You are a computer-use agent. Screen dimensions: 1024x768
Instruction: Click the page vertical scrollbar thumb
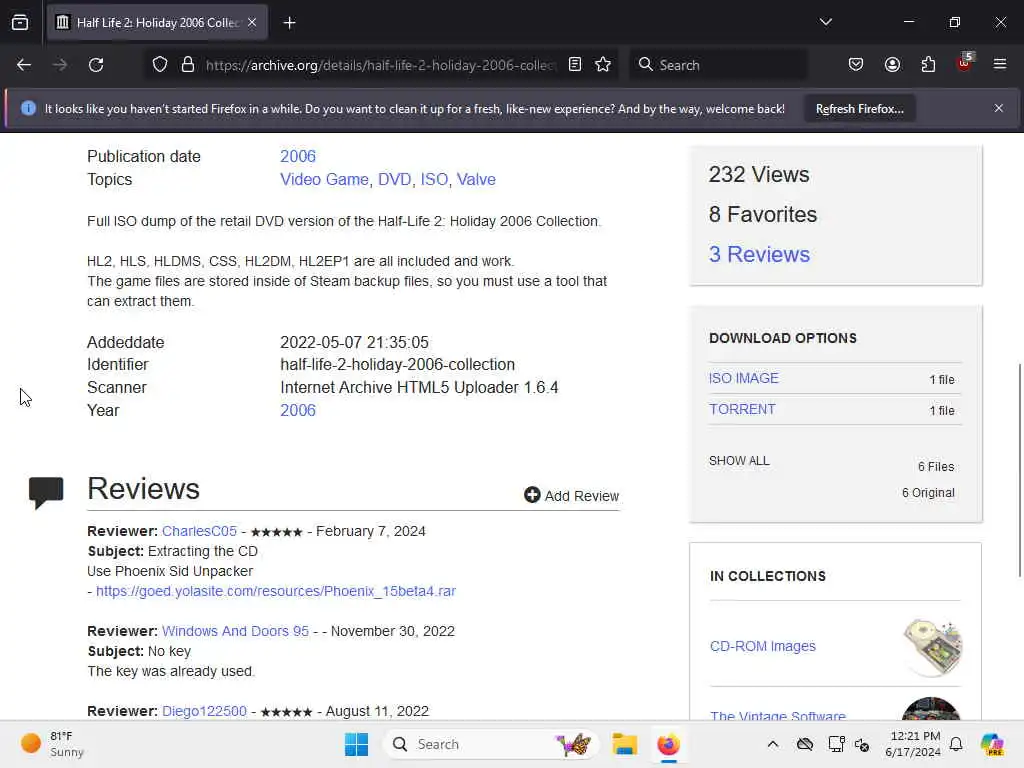(1019, 470)
